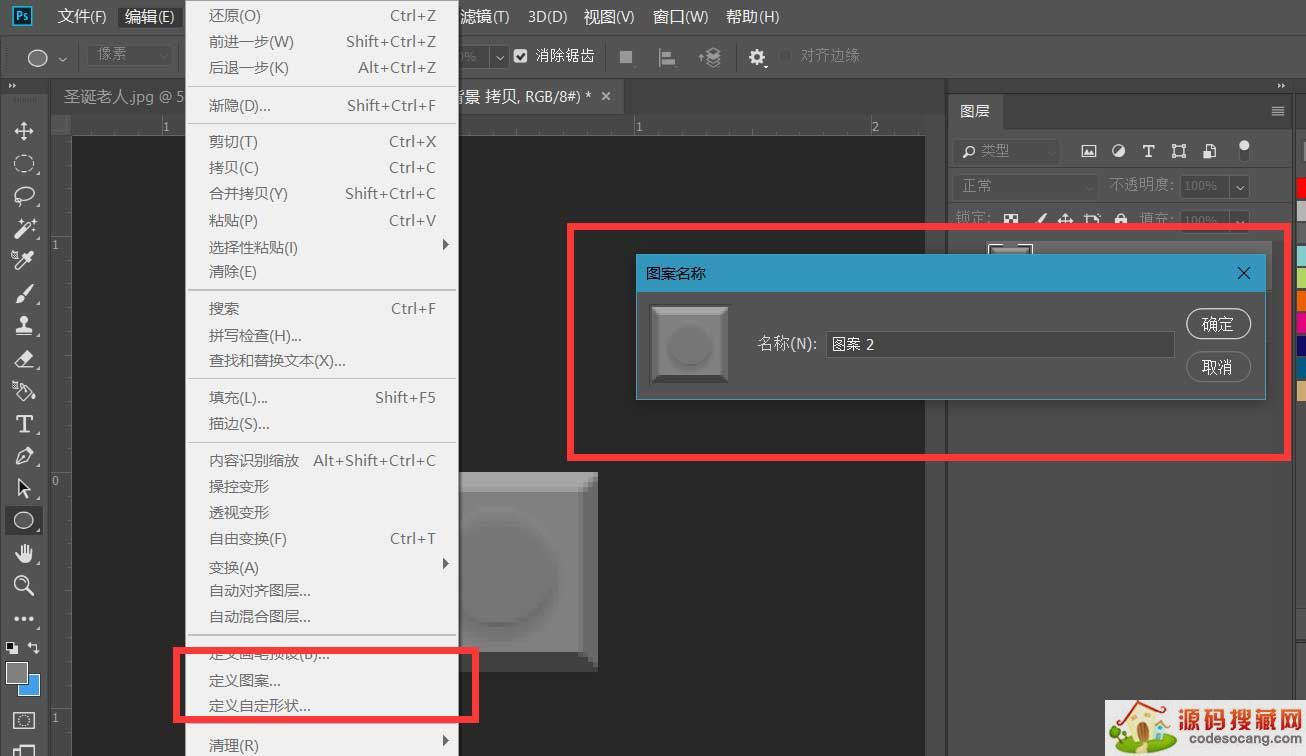Collapse the Layers panel dock double arrows
Image resolution: width=1306 pixels, height=756 pixels.
[x=1281, y=87]
